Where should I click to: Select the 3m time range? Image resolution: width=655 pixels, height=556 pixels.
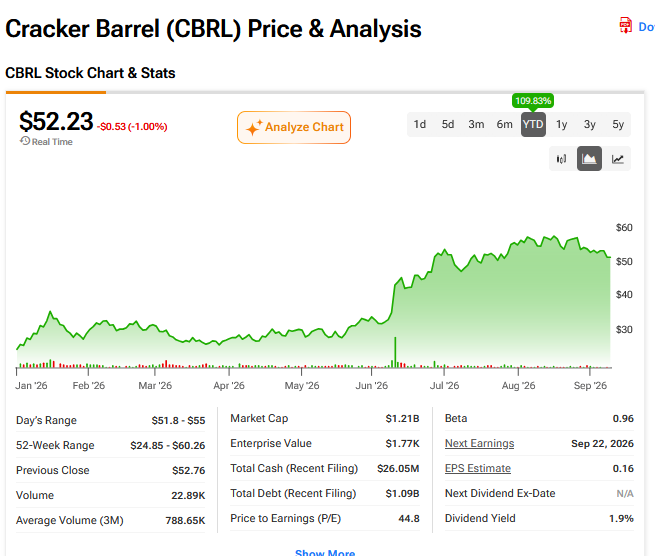(476, 124)
